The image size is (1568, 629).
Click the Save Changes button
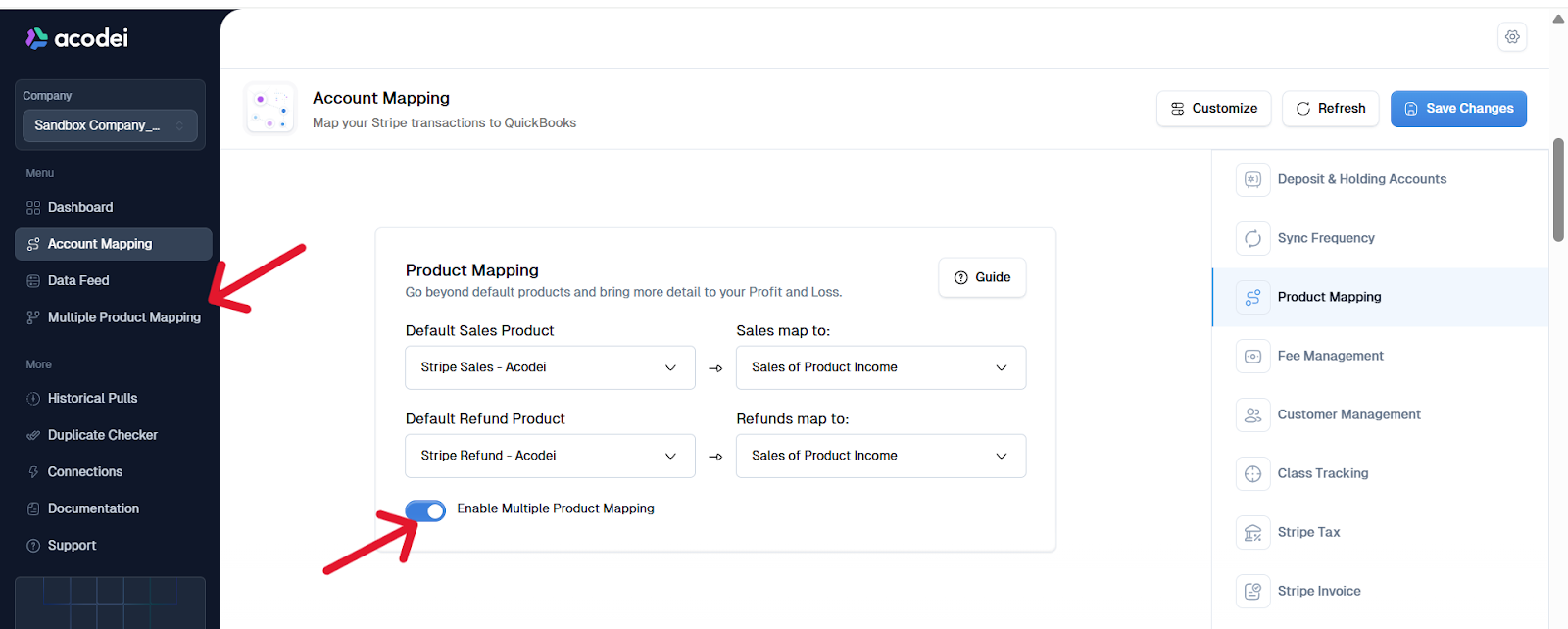[x=1458, y=109]
